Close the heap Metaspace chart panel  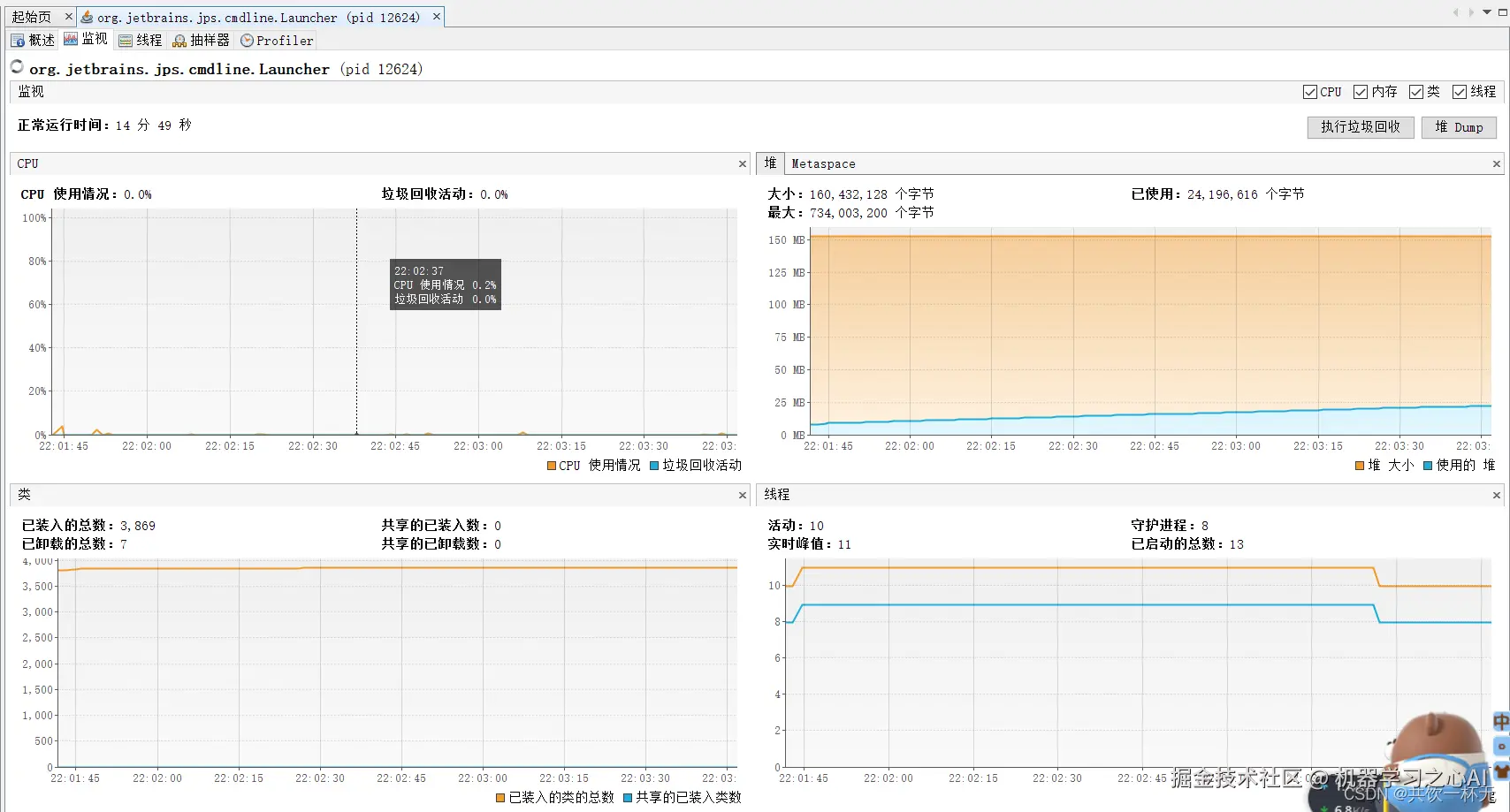(x=1497, y=163)
